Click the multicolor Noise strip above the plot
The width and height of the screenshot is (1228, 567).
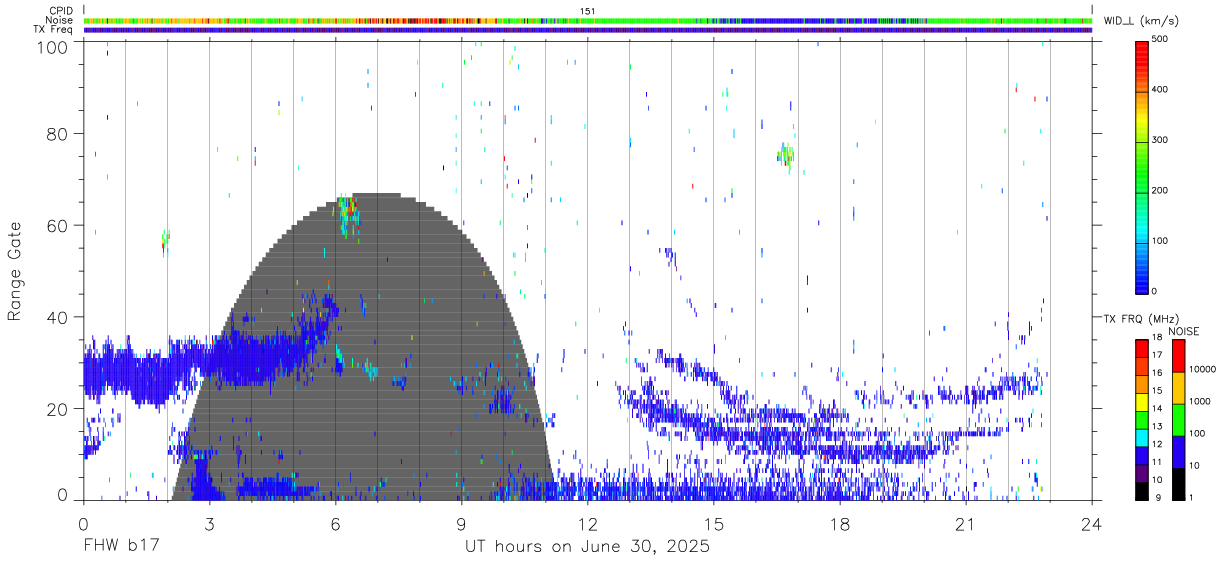click(588, 20)
